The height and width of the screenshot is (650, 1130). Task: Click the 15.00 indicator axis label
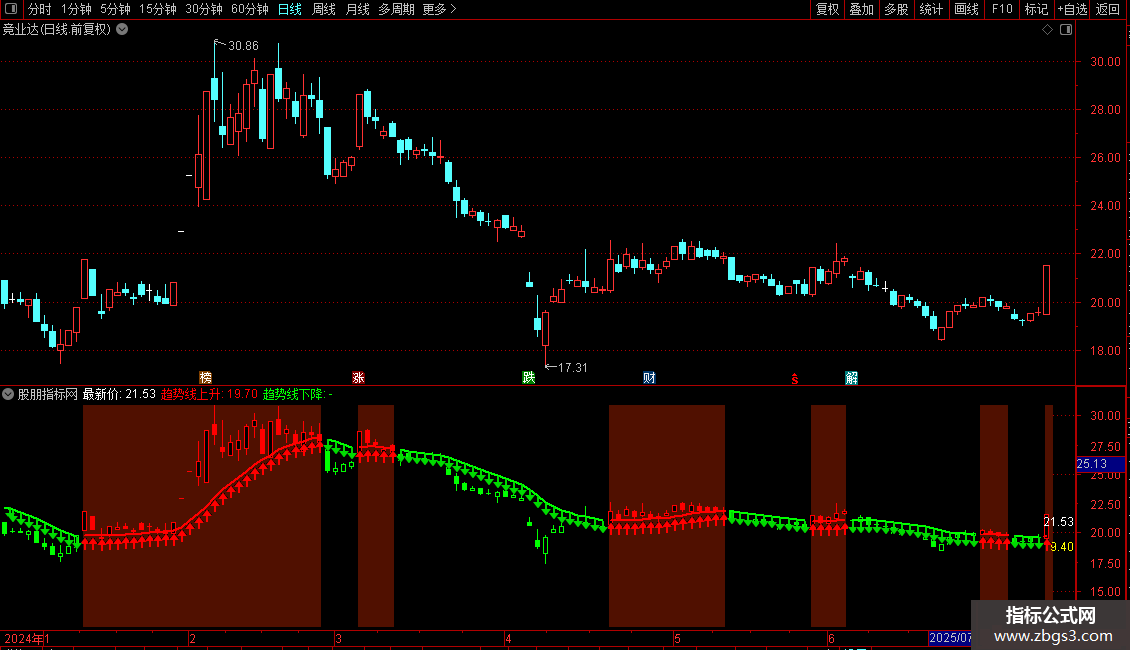(1105, 592)
